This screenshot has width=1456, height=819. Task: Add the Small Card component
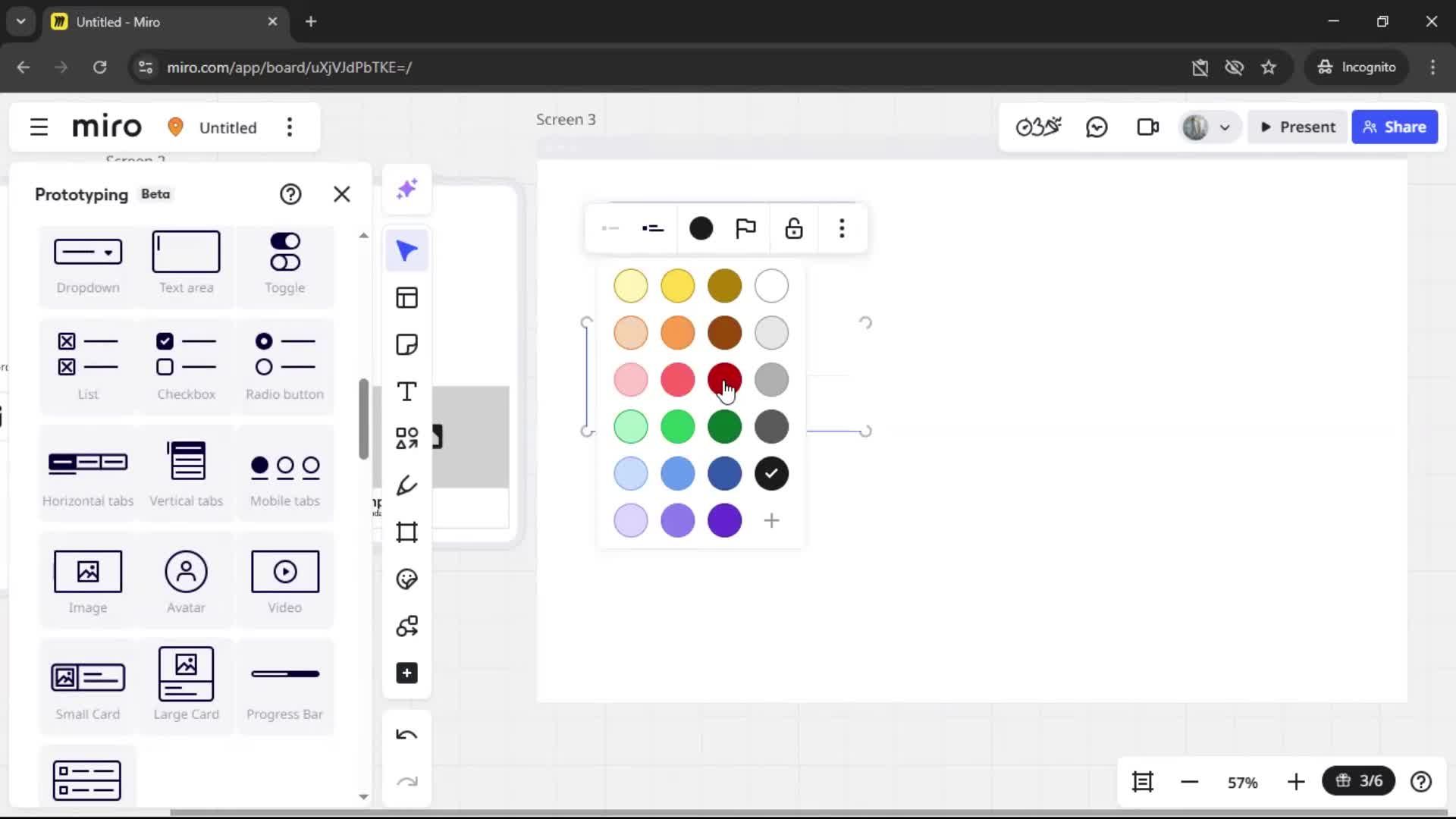click(88, 688)
